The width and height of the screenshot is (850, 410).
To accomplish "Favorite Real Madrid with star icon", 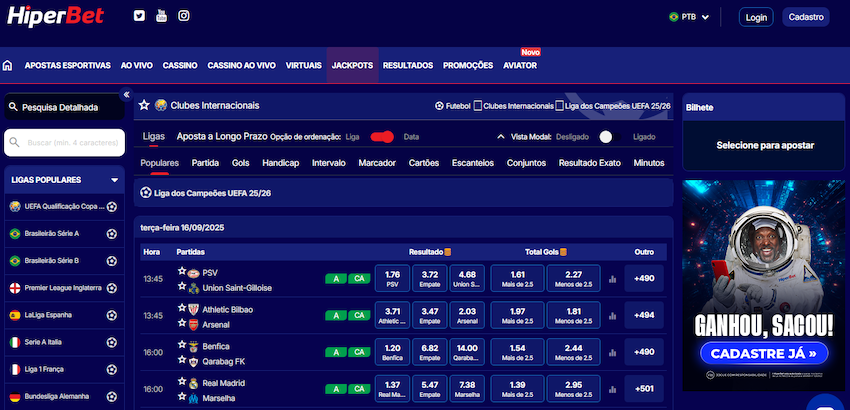I will (182, 381).
